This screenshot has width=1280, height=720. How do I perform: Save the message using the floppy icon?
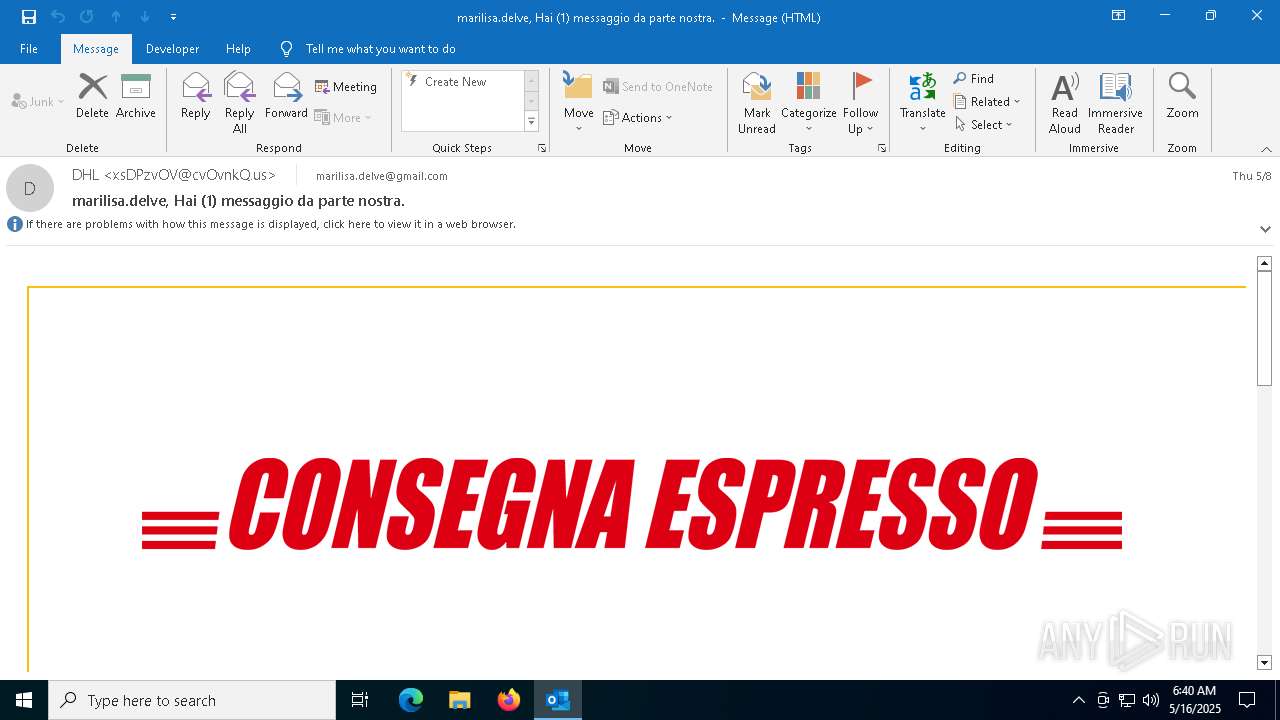point(29,17)
